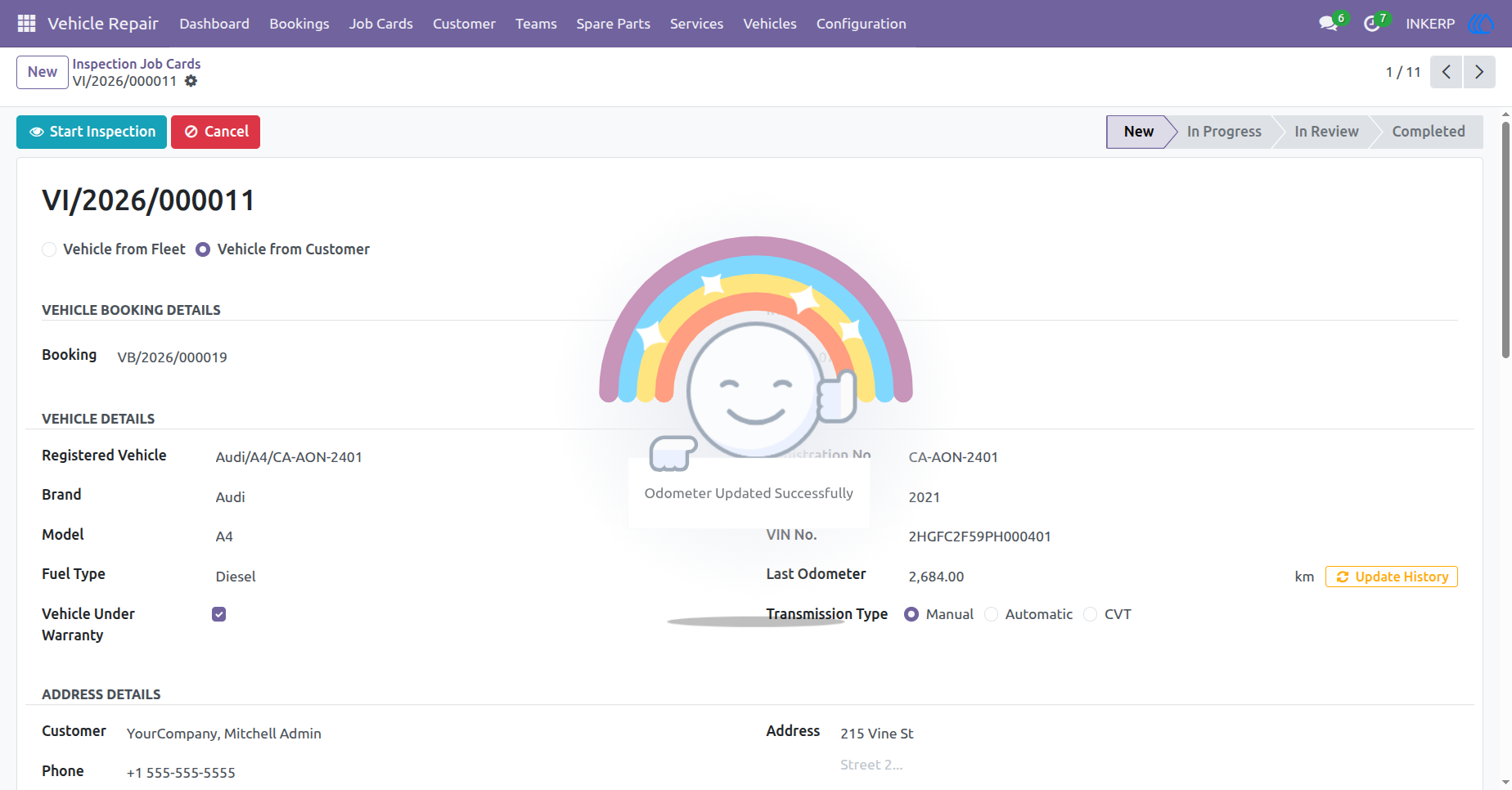
Task: Open the conversations chat icon
Action: pyautogui.click(x=1329, y=24)
